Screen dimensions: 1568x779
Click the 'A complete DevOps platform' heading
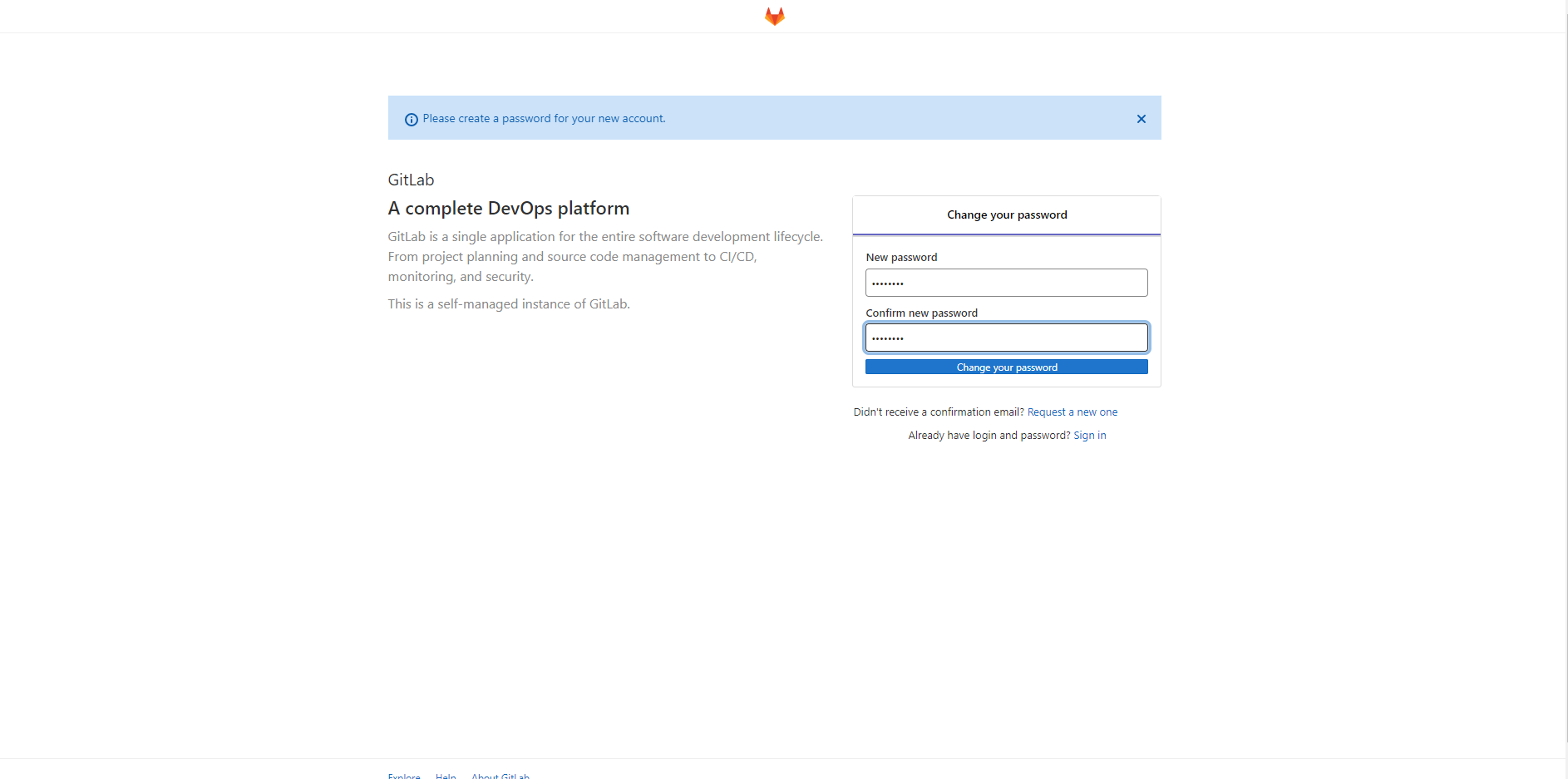point(509,209)
